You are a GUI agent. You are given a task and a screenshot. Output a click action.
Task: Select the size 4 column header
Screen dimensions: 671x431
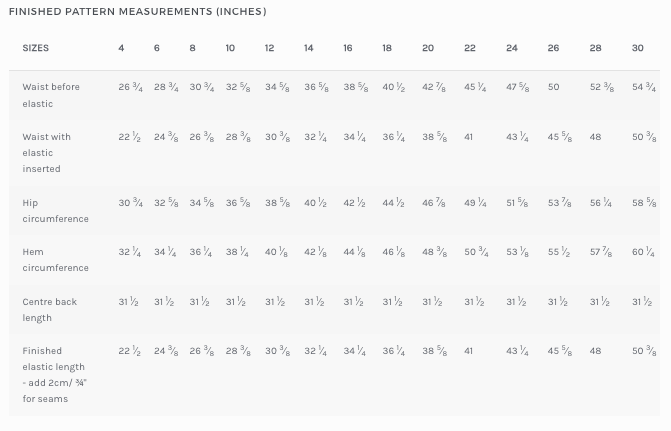click(x=121, y=48)
